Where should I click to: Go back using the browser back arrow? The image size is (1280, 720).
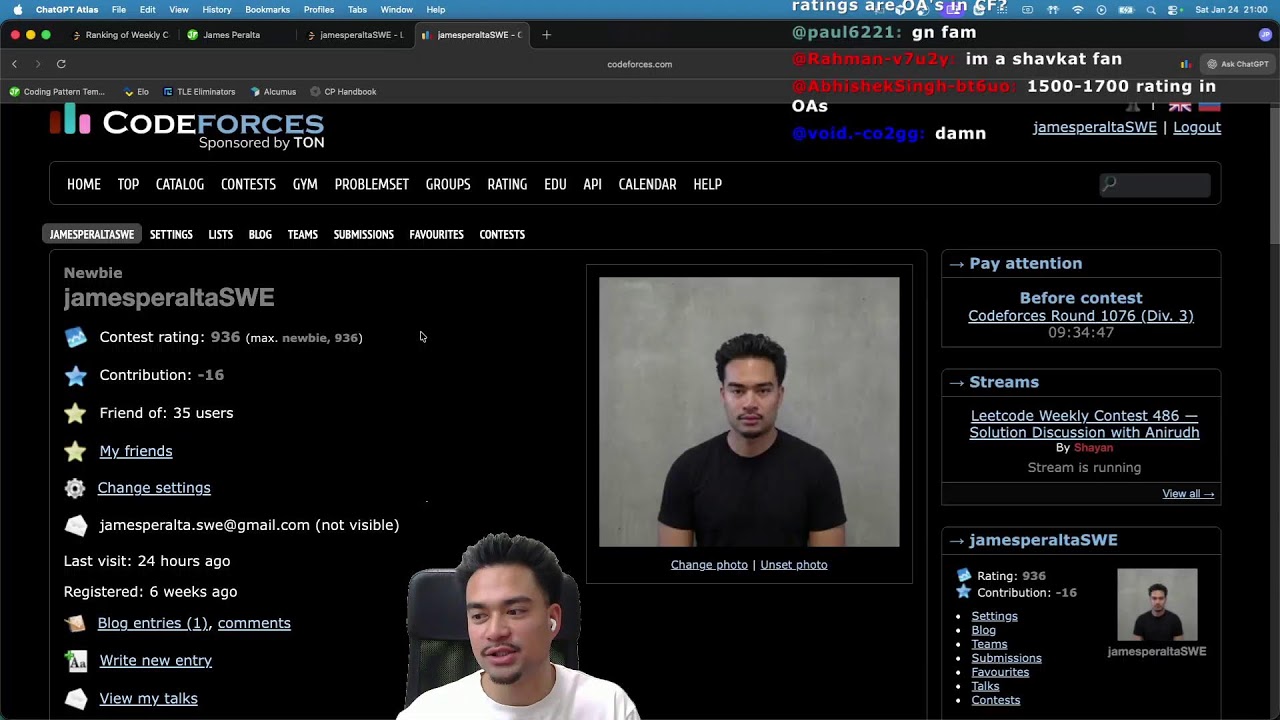point(14,64)
